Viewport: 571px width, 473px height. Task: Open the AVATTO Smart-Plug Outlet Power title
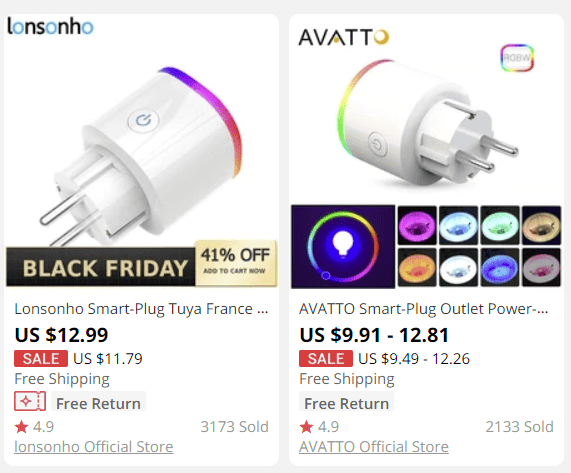pyautogui.click(x=424, y=309)
